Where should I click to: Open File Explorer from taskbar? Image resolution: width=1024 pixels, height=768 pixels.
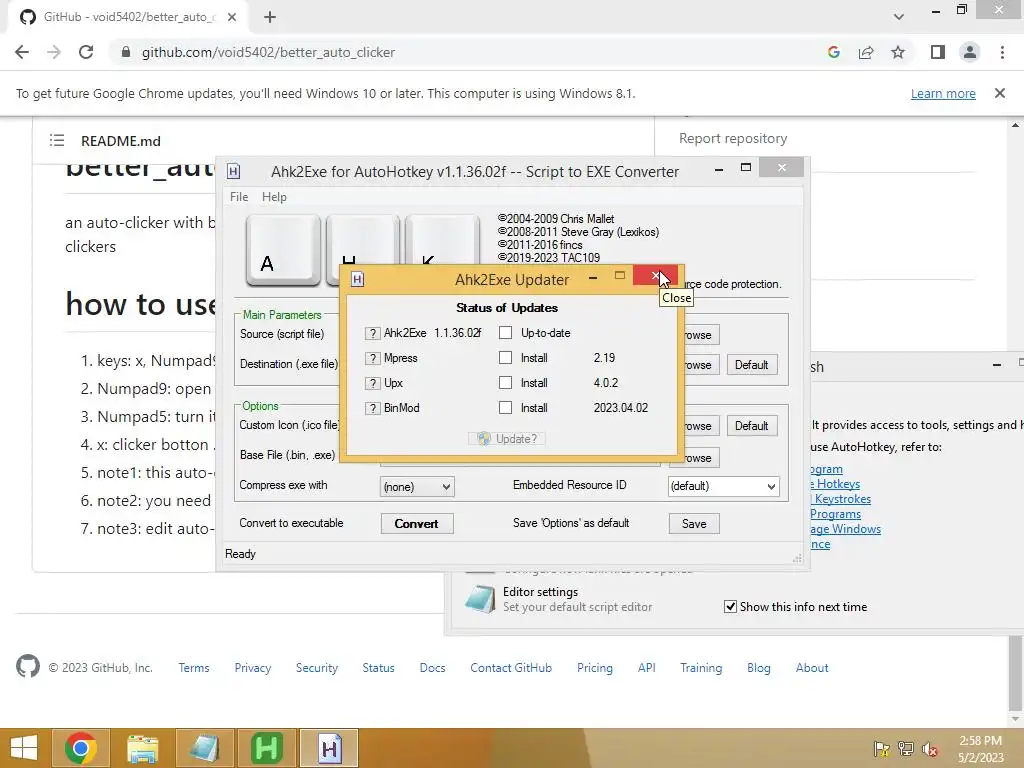click(142, 748)
